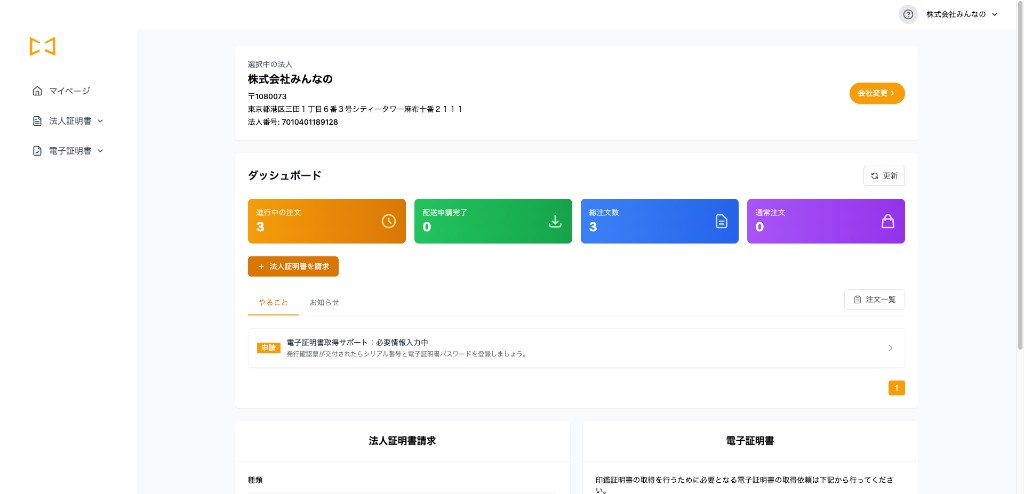Click the download icon on 配送申請完了 card
The height and width of the screenshot is (494, 1024).
(555, 222)
